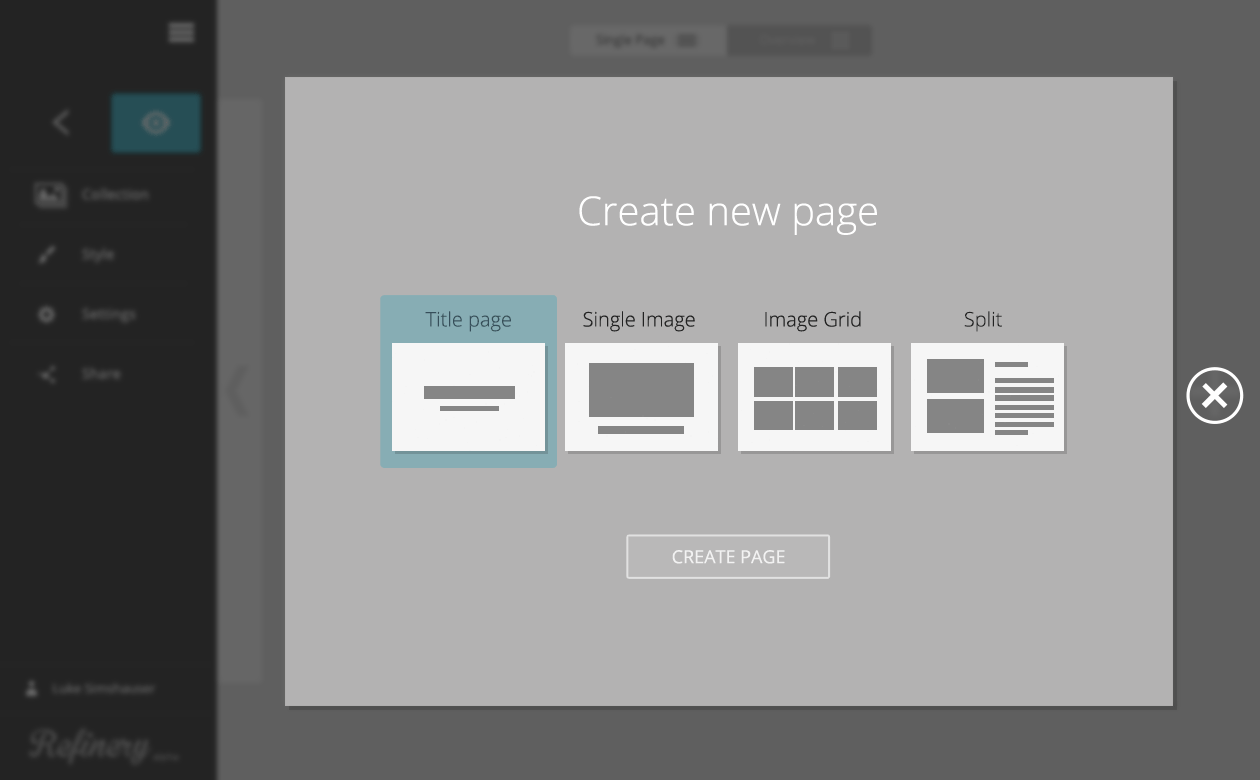Click the Share icon in sidebar
This screenshot has height=780, width=1260.
pos(47,375)
